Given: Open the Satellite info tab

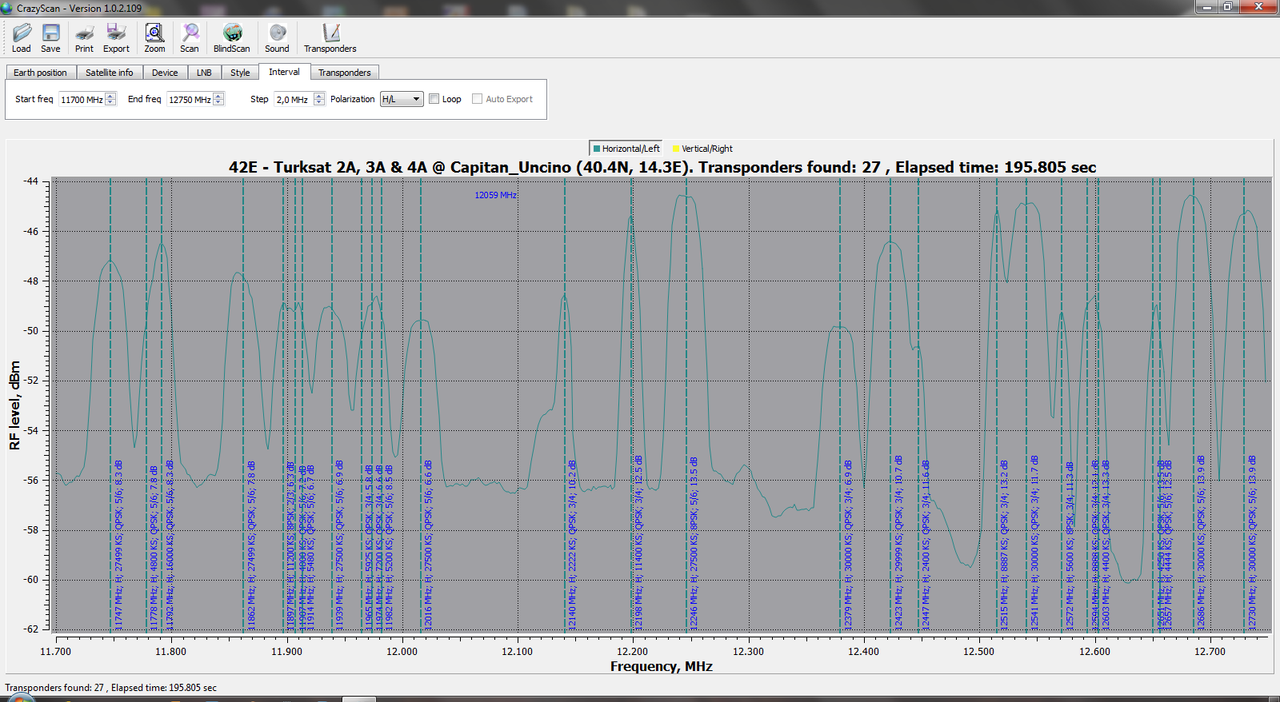Looking at the screenshot, I should pyautogui.click(x=109, y=72).
